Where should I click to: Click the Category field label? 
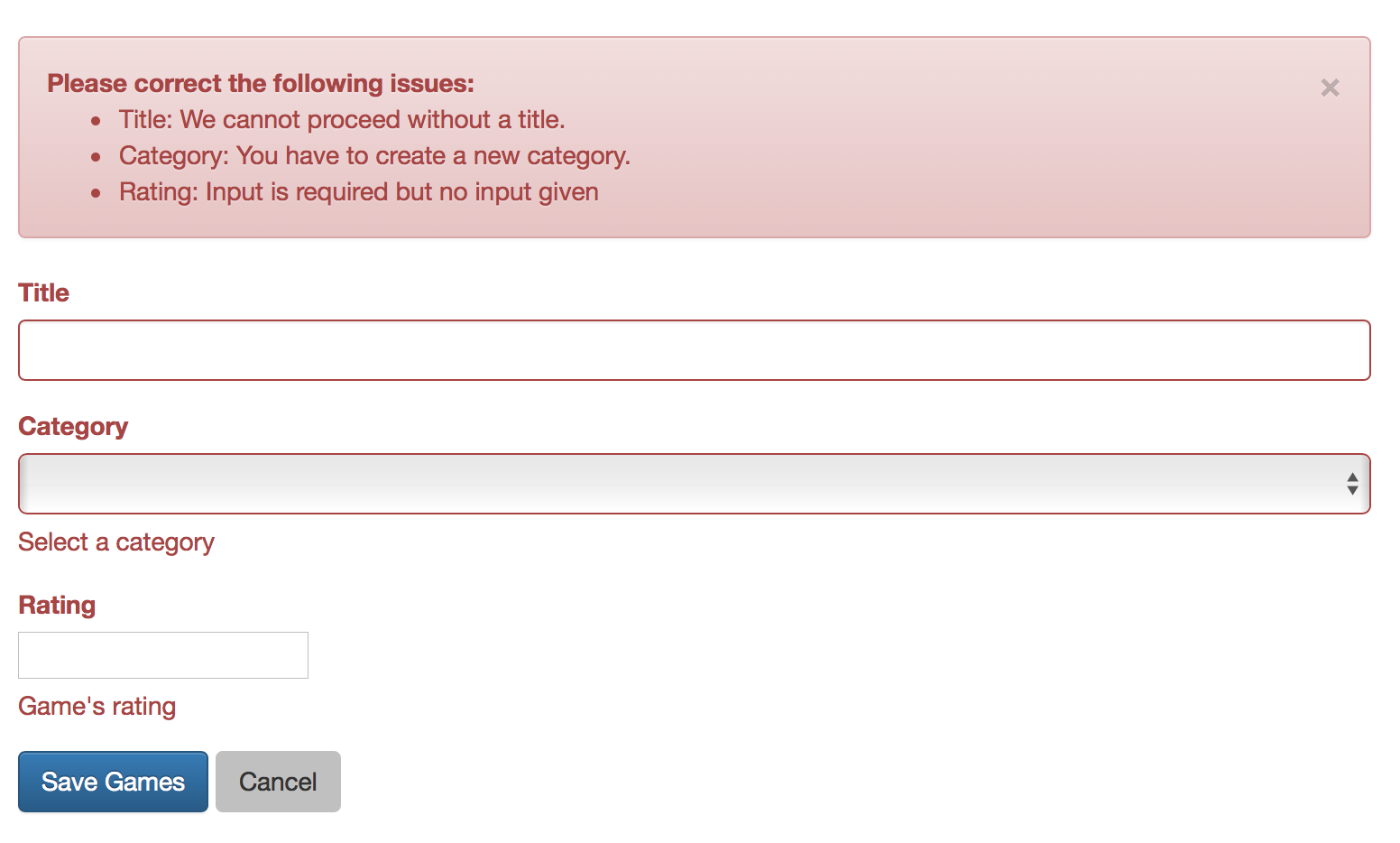coord(73,426)
